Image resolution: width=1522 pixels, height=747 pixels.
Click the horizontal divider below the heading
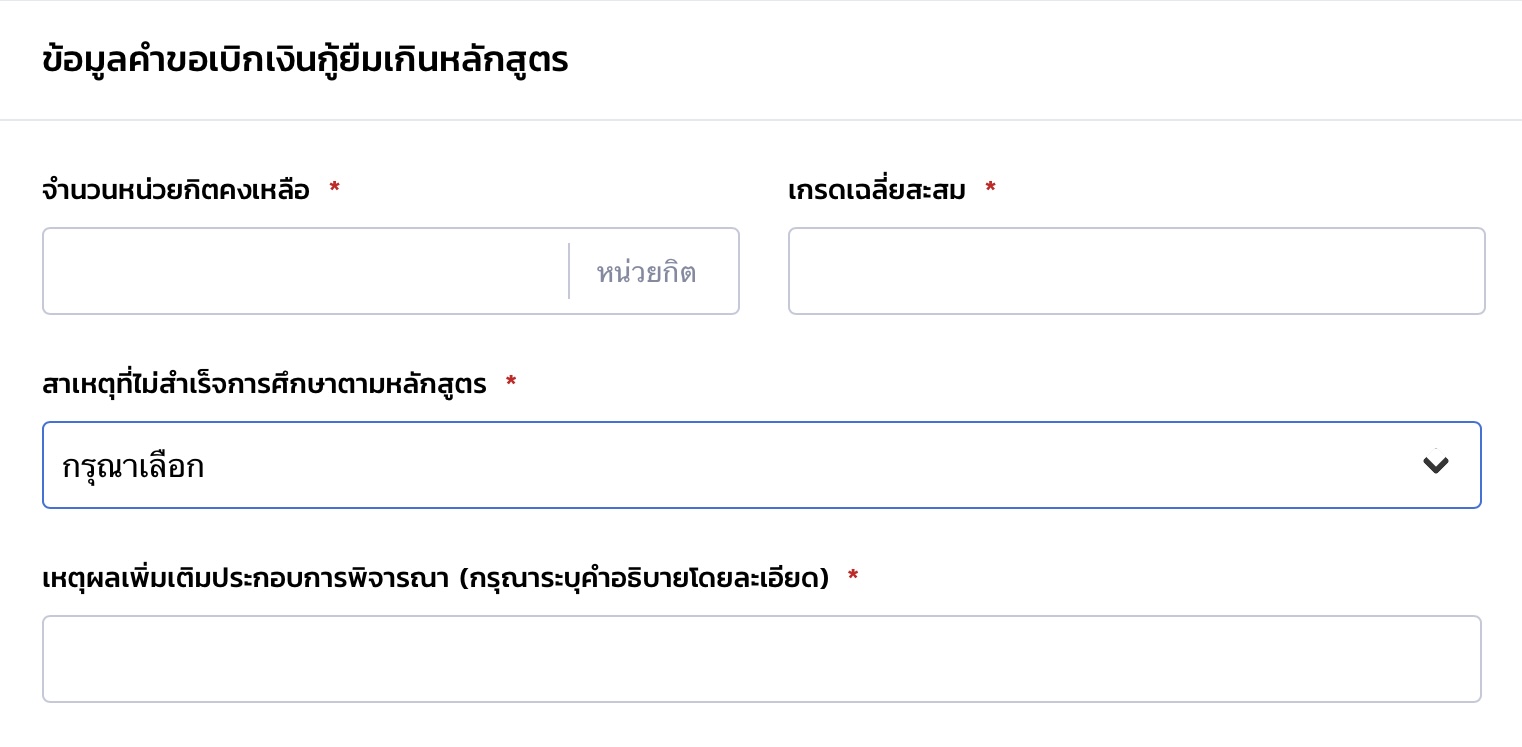tap(760, 120)
